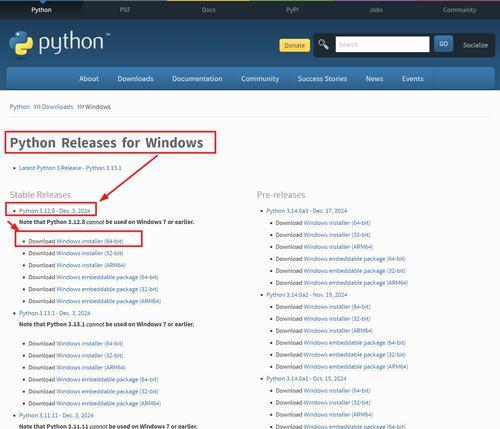Open Python 3.14.0a1 - Oct. 15, 2024 pre-release link
This screenshot has height=429, width=500.
pos(306,379)
